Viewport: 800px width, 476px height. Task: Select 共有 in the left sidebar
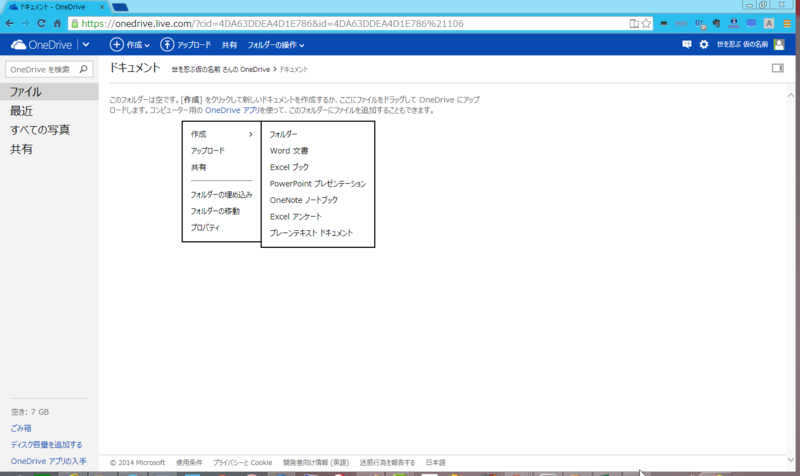(21, 149)
